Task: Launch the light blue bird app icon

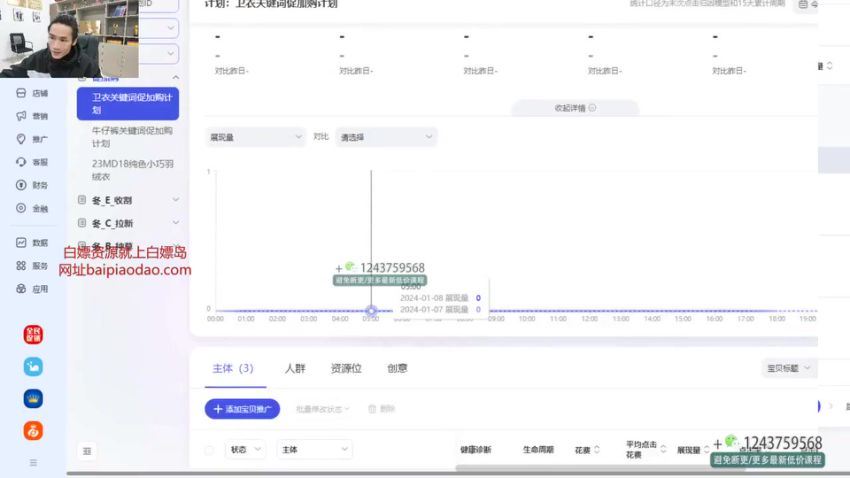Action: point(33,367)
